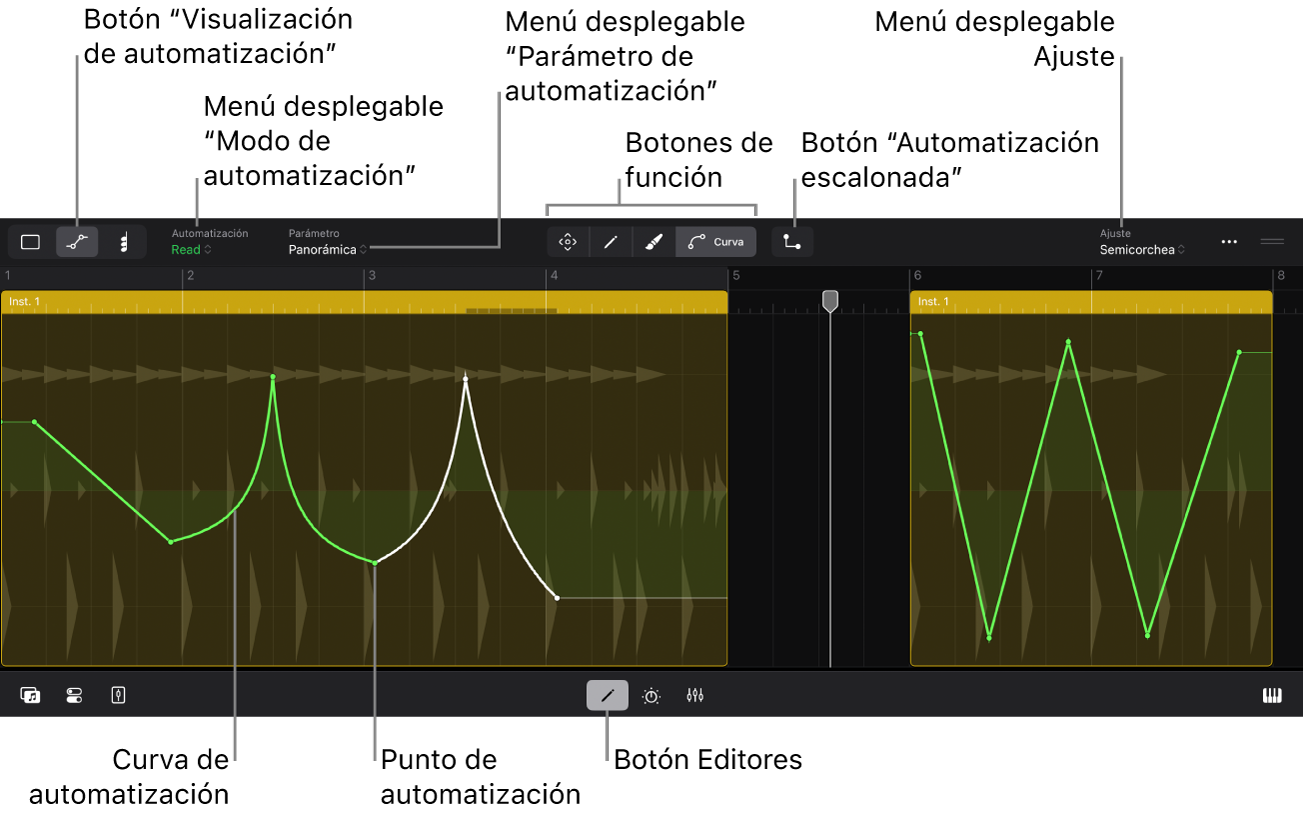Toggle the Editors pencil button
The width and height of the screenshot is (1303, 817).
tap(607, 695)
